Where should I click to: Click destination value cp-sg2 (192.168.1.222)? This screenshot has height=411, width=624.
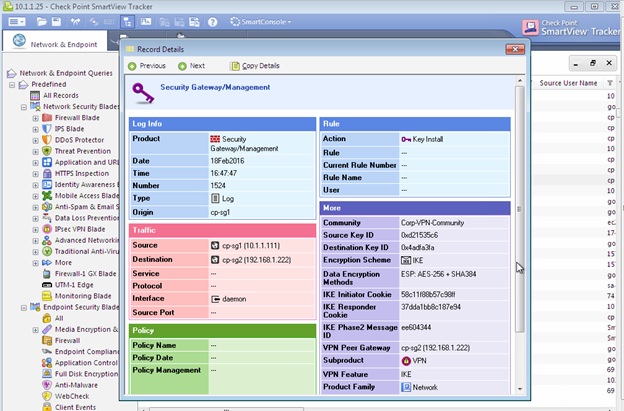tap(256, 260)
